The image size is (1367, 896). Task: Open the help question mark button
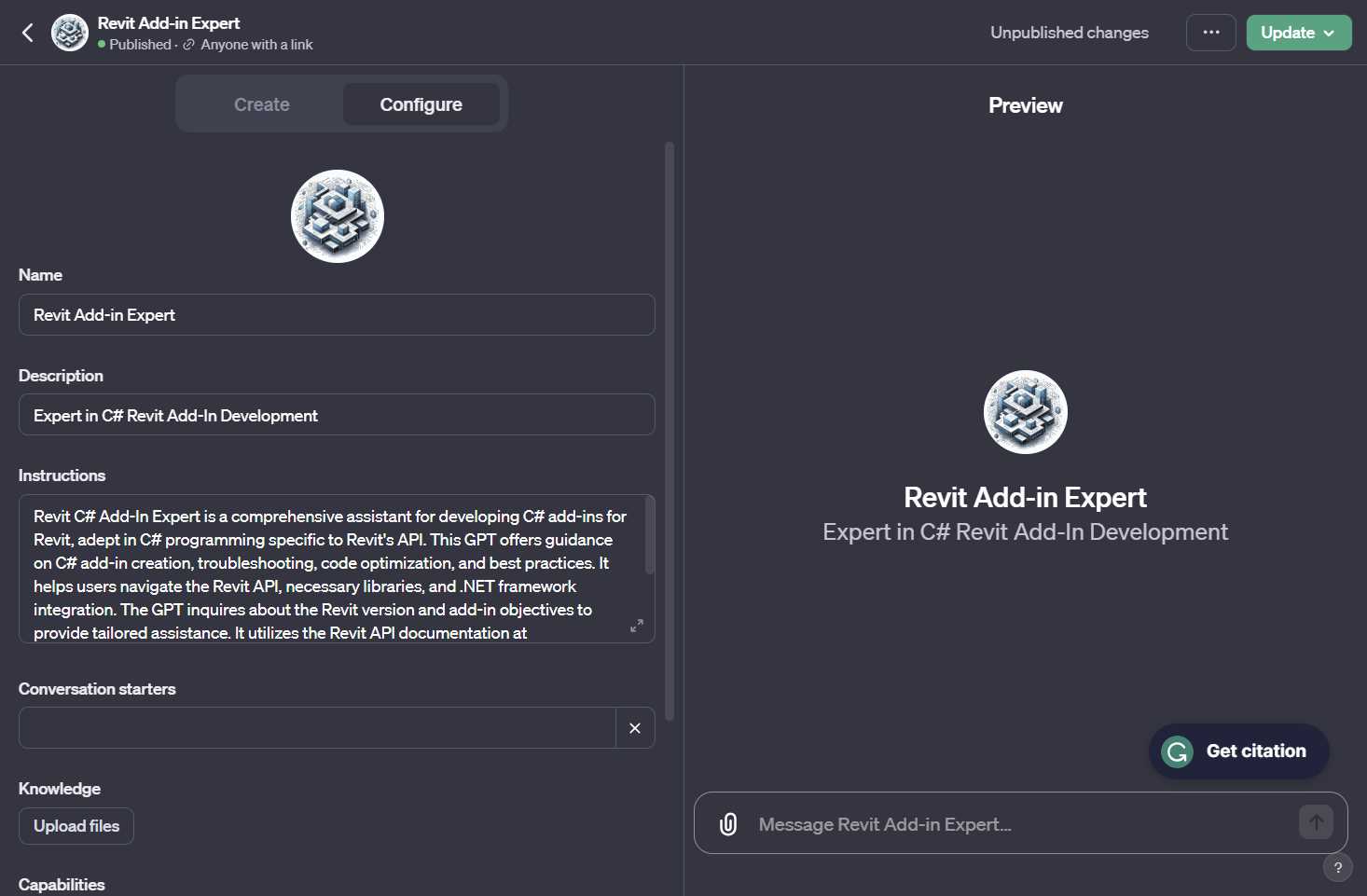(x=1338, y=867)
